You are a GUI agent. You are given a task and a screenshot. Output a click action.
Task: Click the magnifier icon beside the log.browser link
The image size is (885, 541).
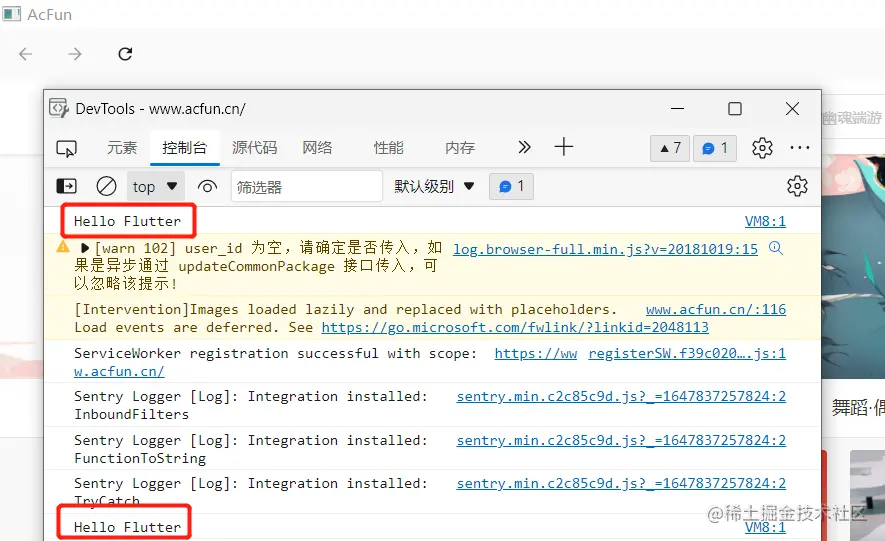coord(776,248)
